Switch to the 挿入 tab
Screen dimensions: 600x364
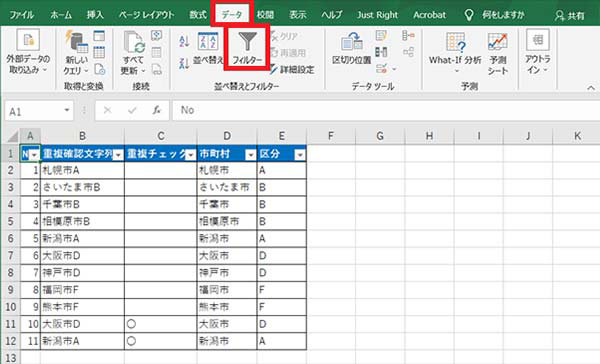pyautogui.click(x=95, y=15)
